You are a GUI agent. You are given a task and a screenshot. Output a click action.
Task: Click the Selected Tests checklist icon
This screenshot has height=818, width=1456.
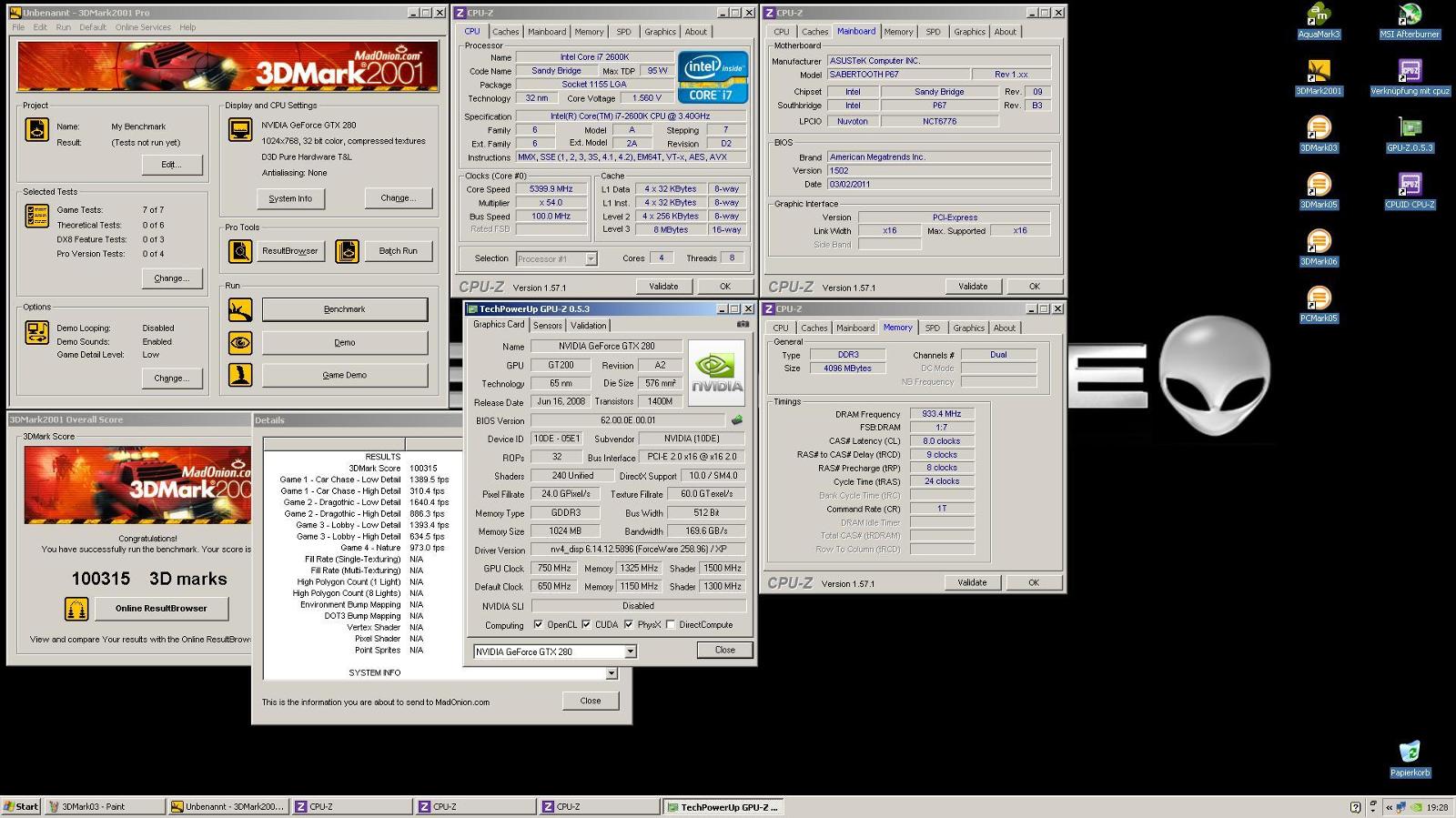pos(37,216)
